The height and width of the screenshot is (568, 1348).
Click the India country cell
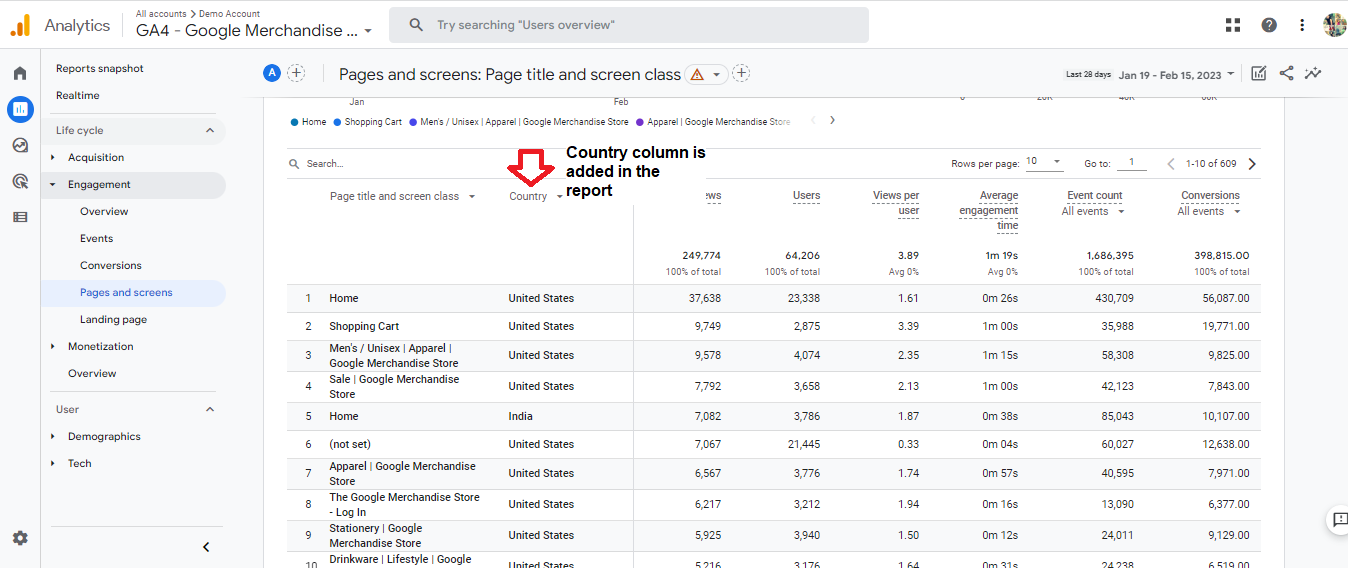[x=520, y=416]
